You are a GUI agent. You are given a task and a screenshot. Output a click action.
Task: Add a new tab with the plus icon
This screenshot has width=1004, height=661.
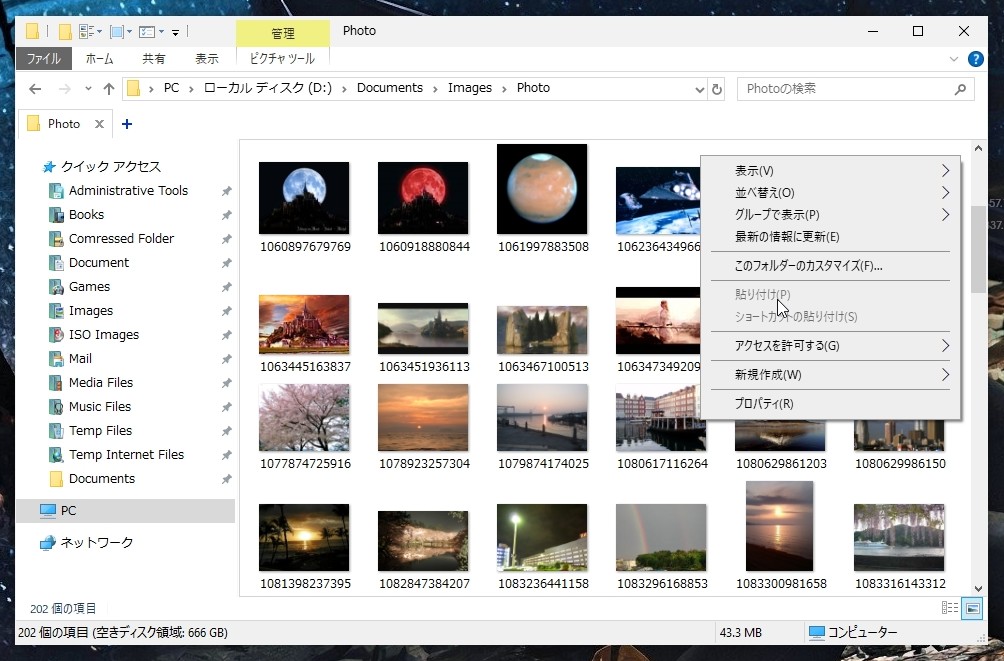(126, 124)
